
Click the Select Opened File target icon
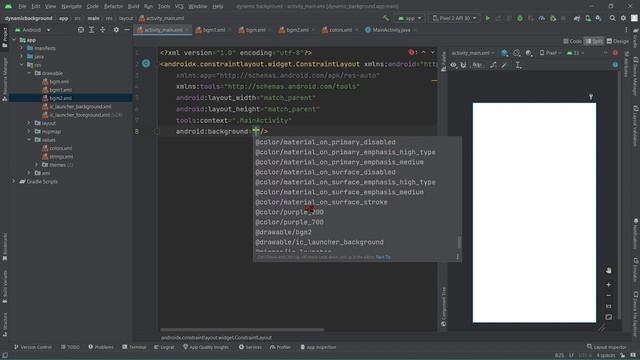click(x=81, y=30)
